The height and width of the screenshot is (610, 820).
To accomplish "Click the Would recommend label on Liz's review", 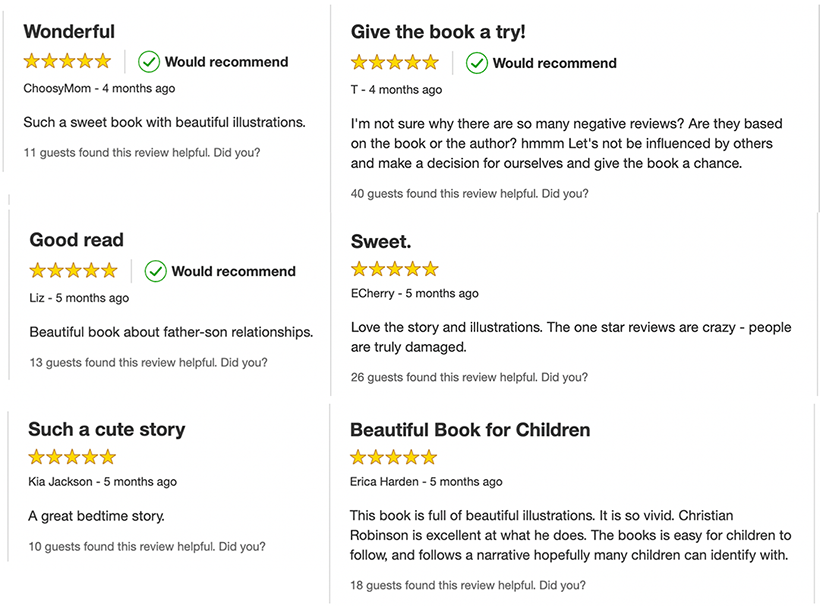I will (233, 271).
